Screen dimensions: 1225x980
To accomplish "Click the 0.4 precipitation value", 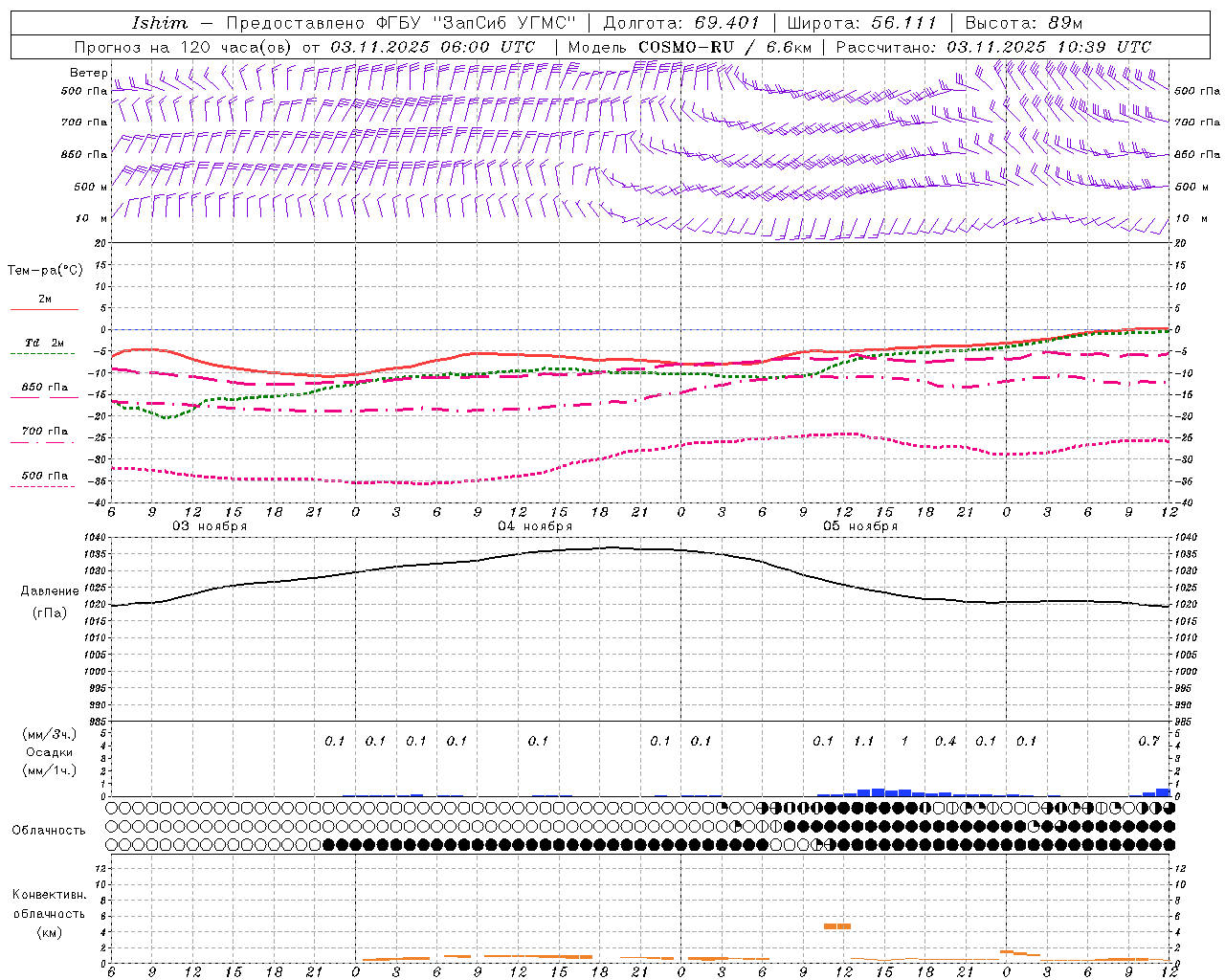I will click(x=945, y=741).
